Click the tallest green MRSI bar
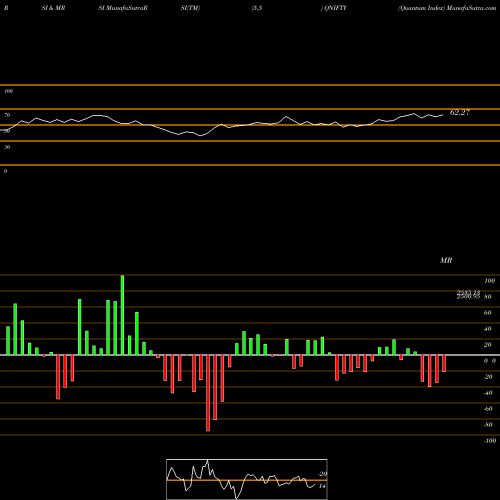Image resolution: width=500 pixels, height=500 pixels. pos(122,315)
